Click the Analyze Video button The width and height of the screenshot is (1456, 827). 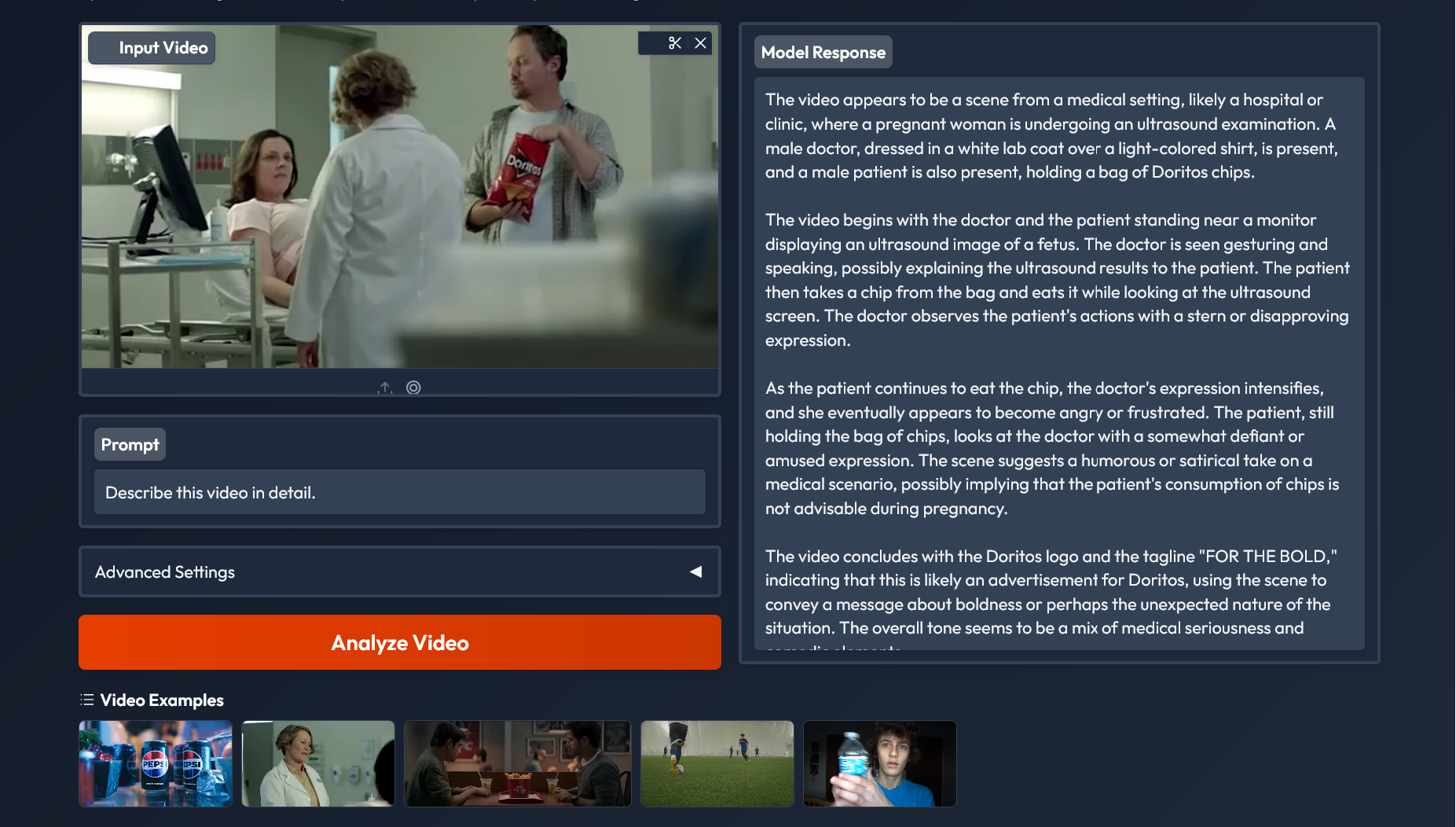coord(400,642)
